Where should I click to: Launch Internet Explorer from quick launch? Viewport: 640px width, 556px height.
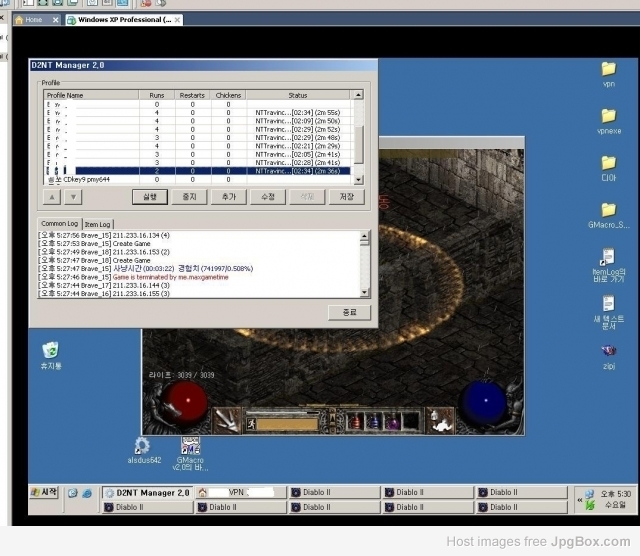pos(87,493)
